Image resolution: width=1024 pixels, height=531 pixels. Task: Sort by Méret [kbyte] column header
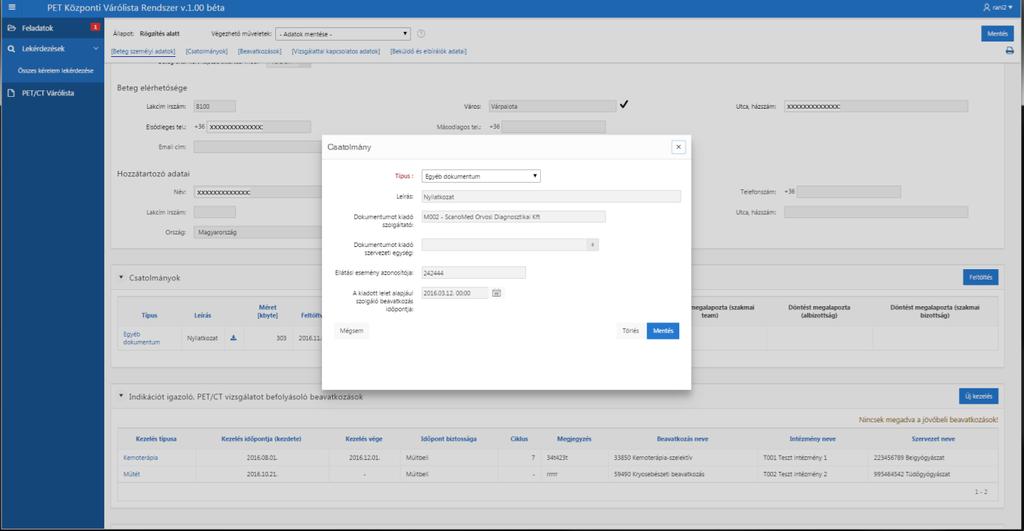tap(268, 312)
